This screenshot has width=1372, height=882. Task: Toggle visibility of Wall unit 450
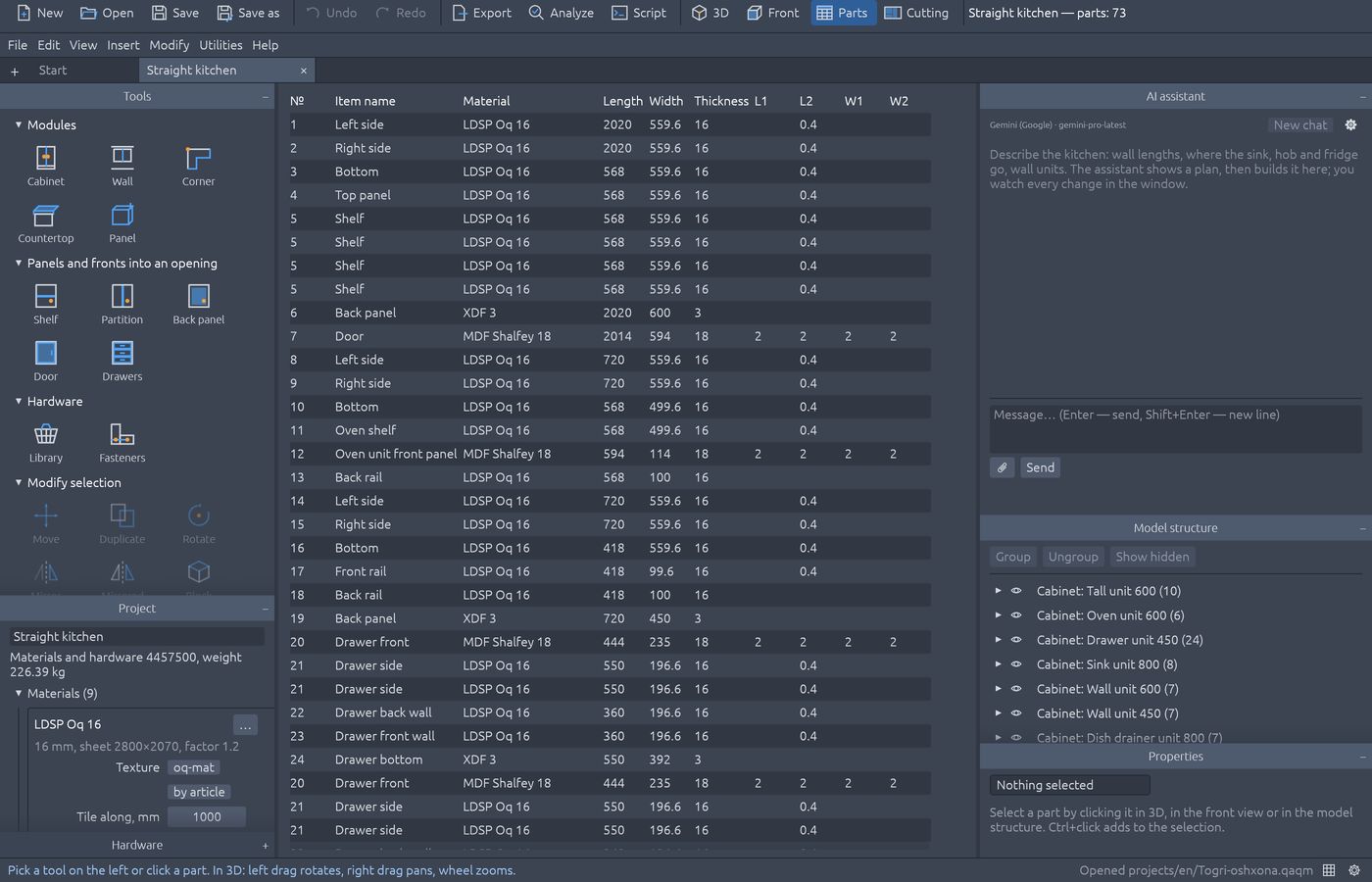coord(1016,713)
